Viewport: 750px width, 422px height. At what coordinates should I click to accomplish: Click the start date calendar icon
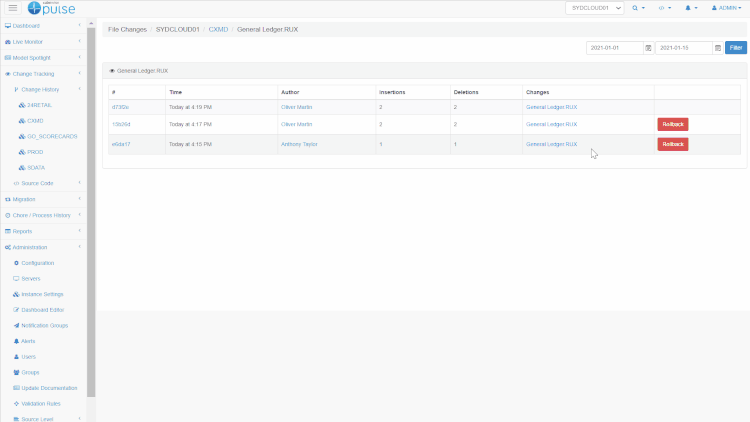(x=648, y=48)
